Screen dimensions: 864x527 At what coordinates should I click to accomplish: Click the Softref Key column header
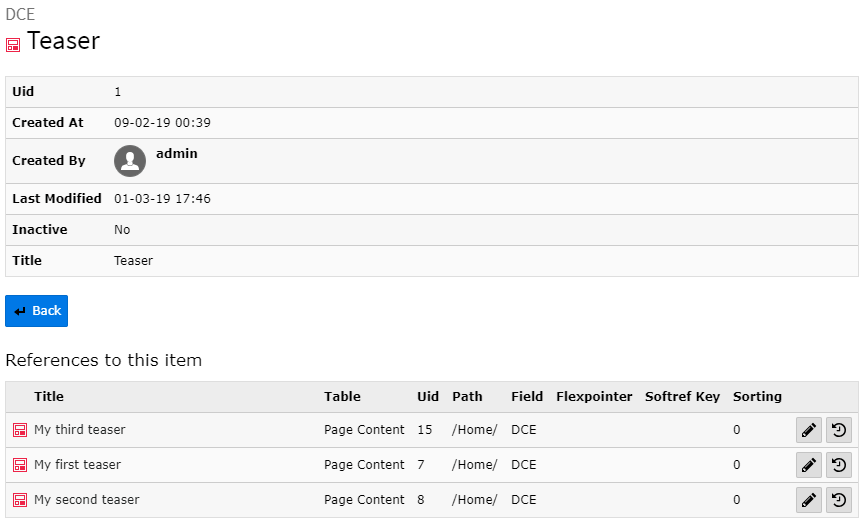point(682,397)
